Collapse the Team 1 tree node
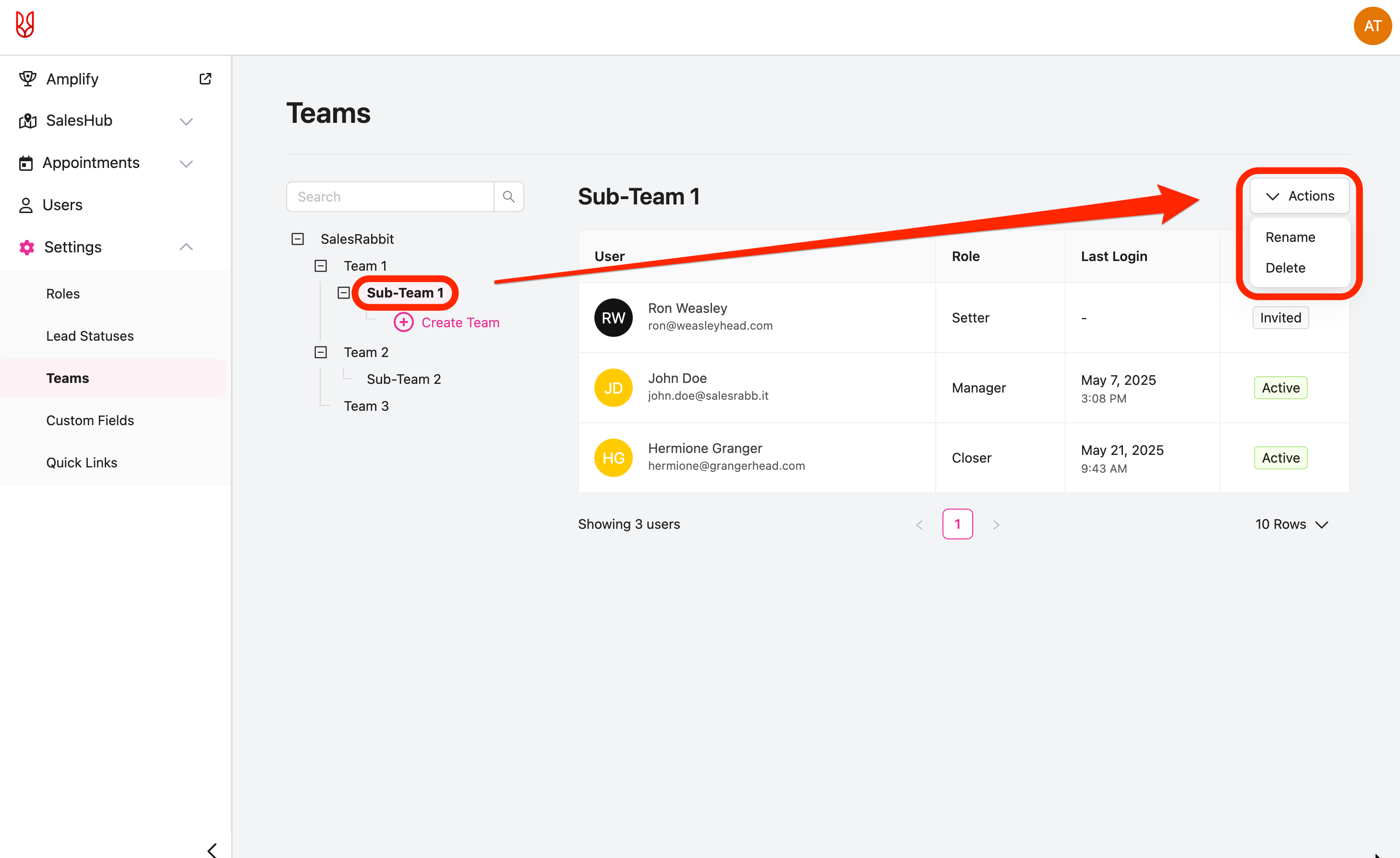The height and width of the screenshot is (858, 1400). (320, 266)
